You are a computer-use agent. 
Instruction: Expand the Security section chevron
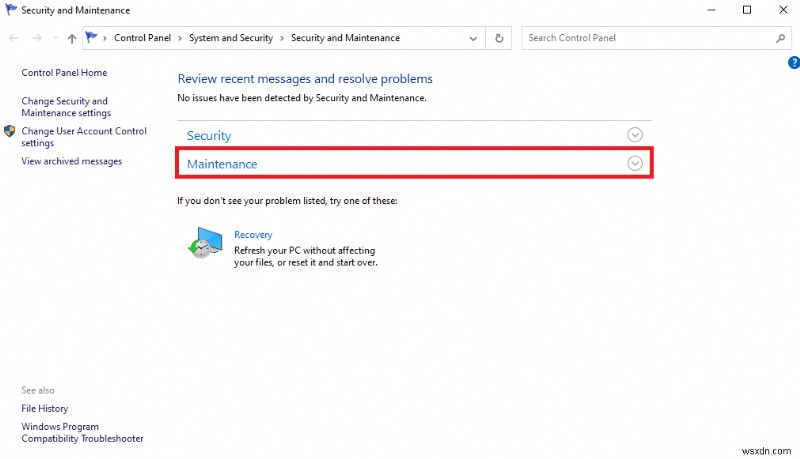tap(635, 135)
